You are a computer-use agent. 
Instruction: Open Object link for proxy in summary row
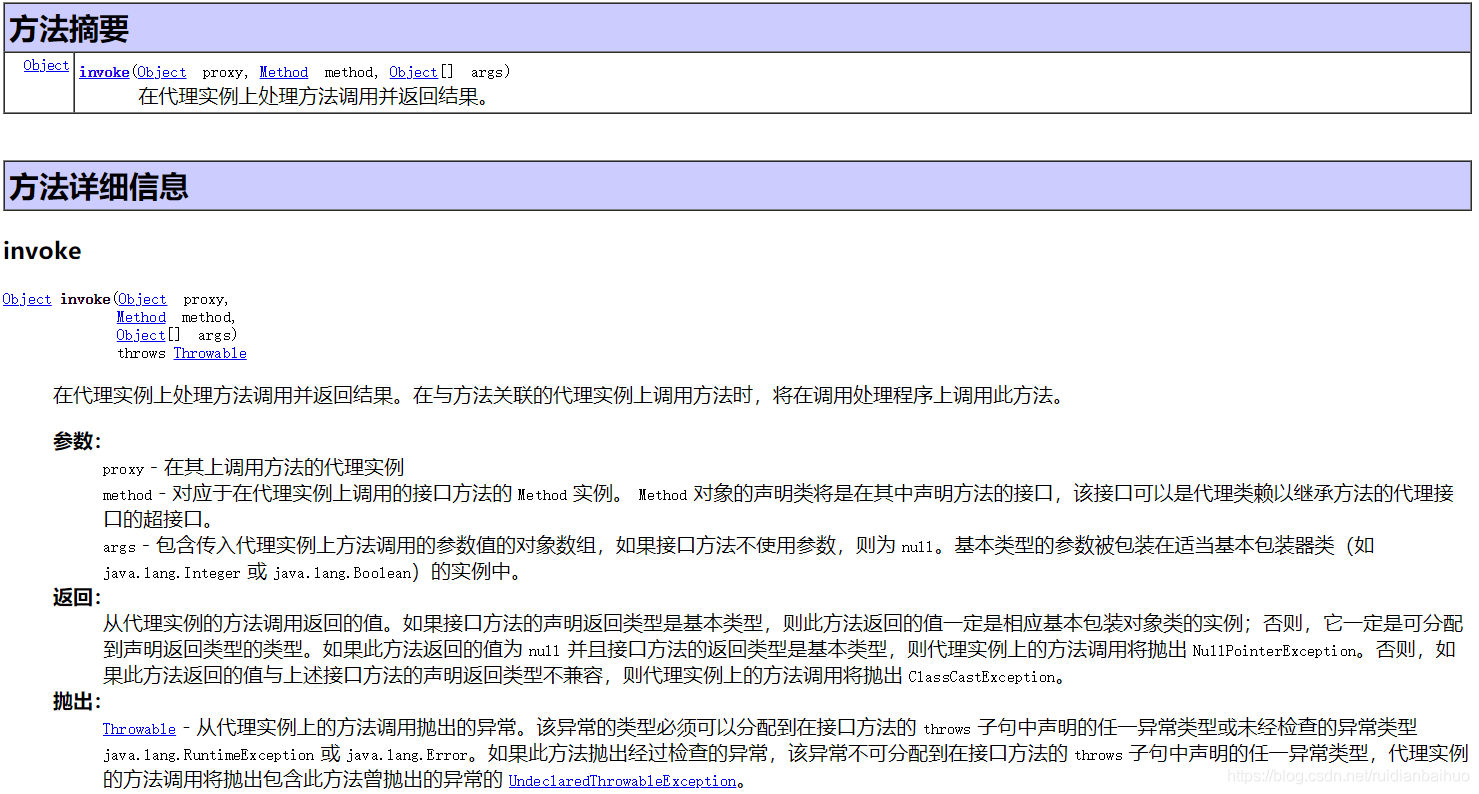(x=162, y=72)
